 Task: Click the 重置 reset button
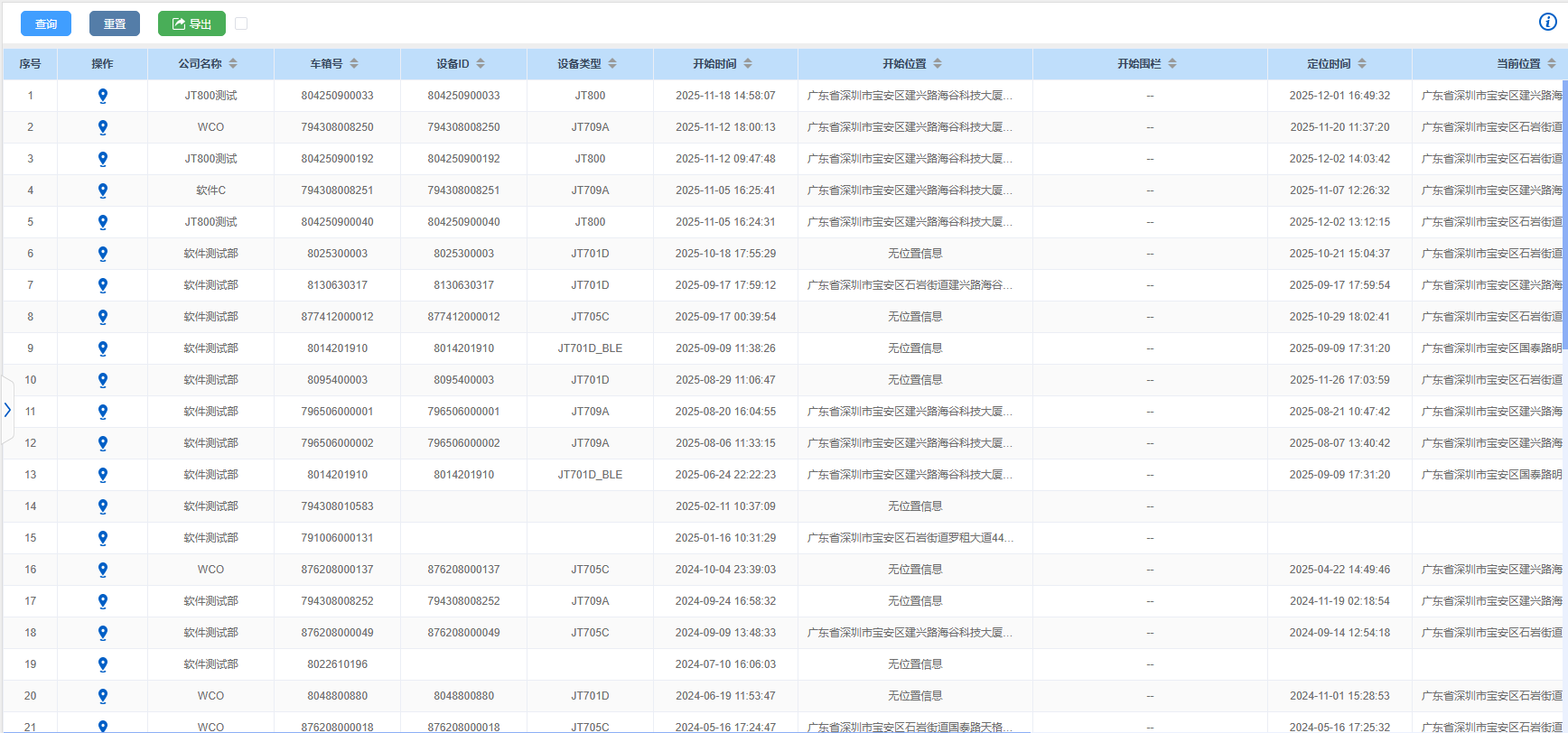(x=115, y=23)
